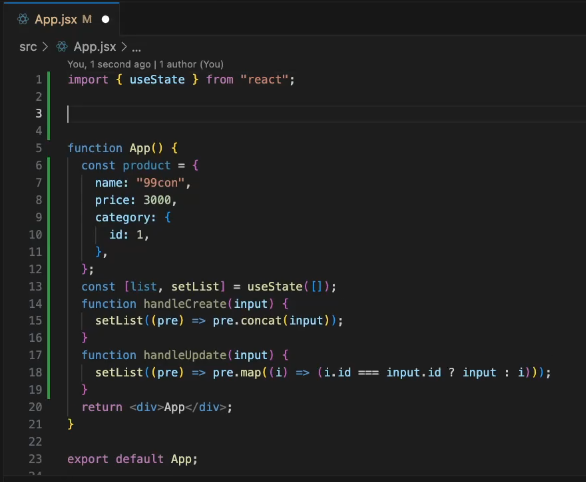This screenshot has width=586, height=482.
Task: Click "App" in the export default line
Action: tap(181, 459)
